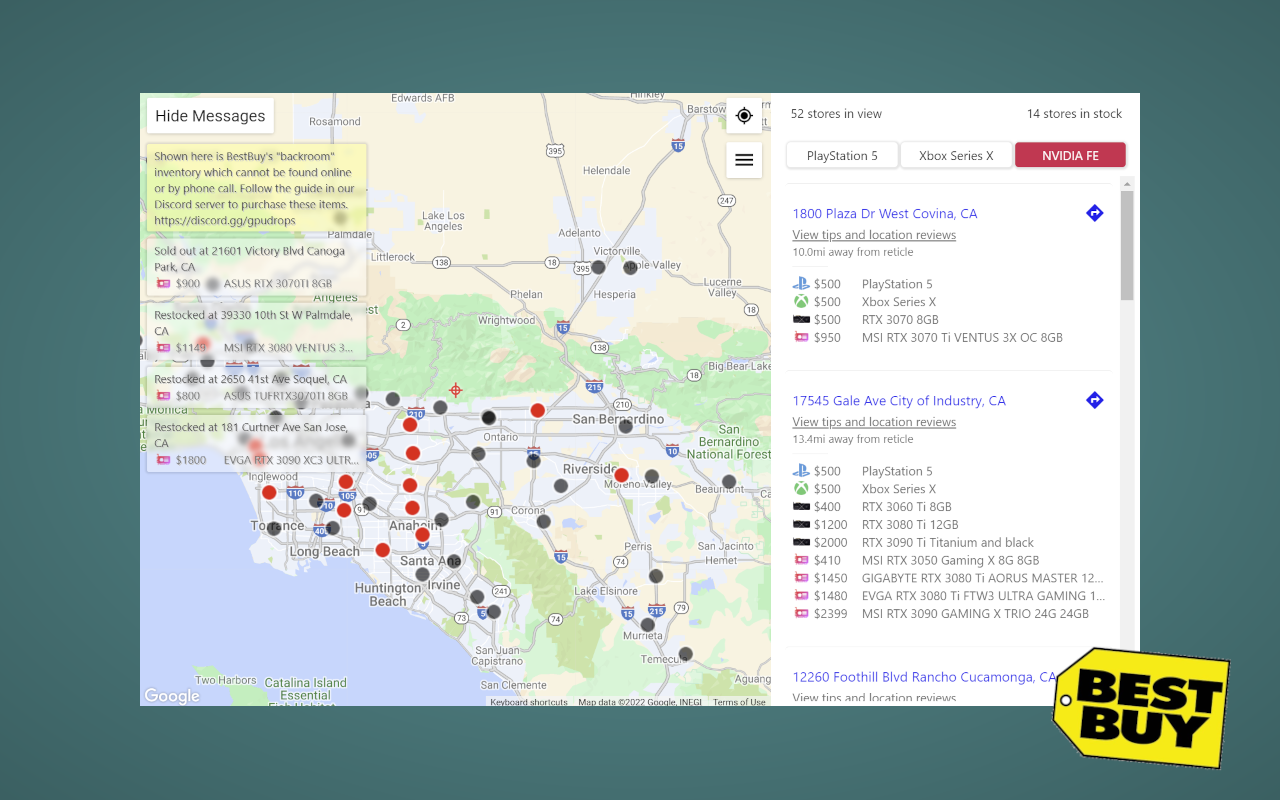The image size is (1280, 800).
Task: Select the gray store marker at Apple Valley
Action: tap(630, 267)
